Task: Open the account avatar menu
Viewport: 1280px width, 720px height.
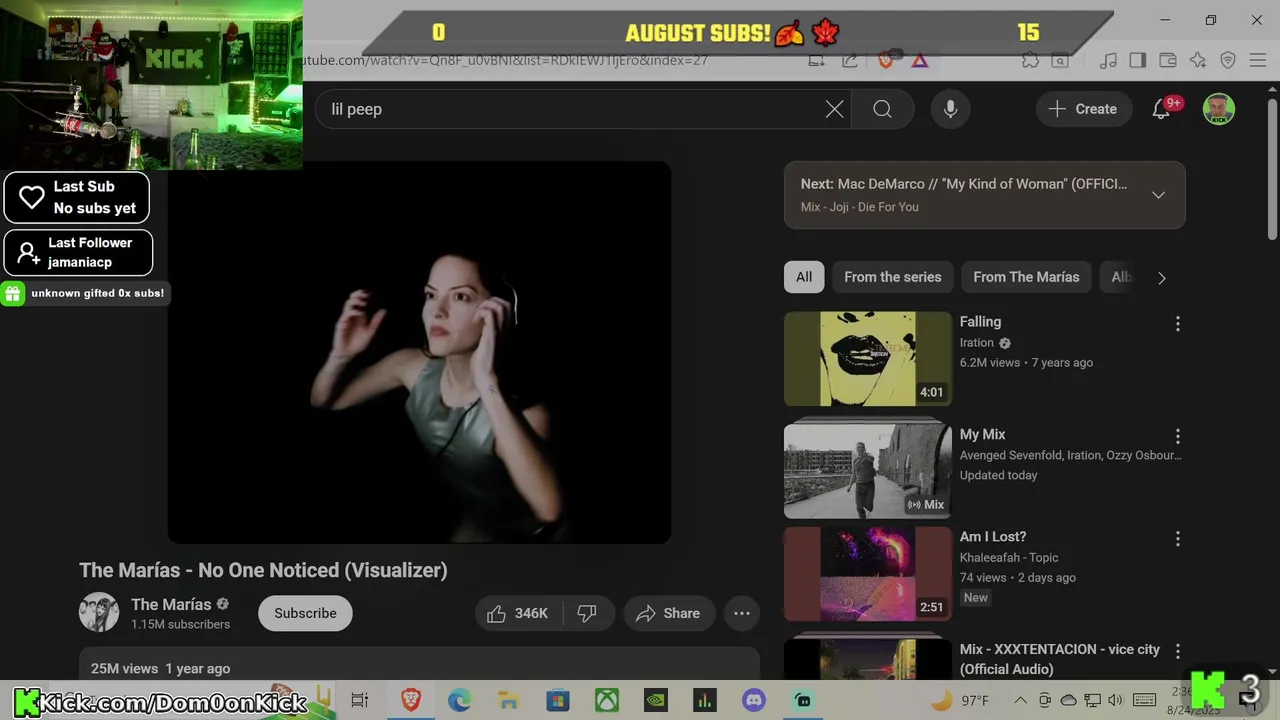Action: [1218, 109]
